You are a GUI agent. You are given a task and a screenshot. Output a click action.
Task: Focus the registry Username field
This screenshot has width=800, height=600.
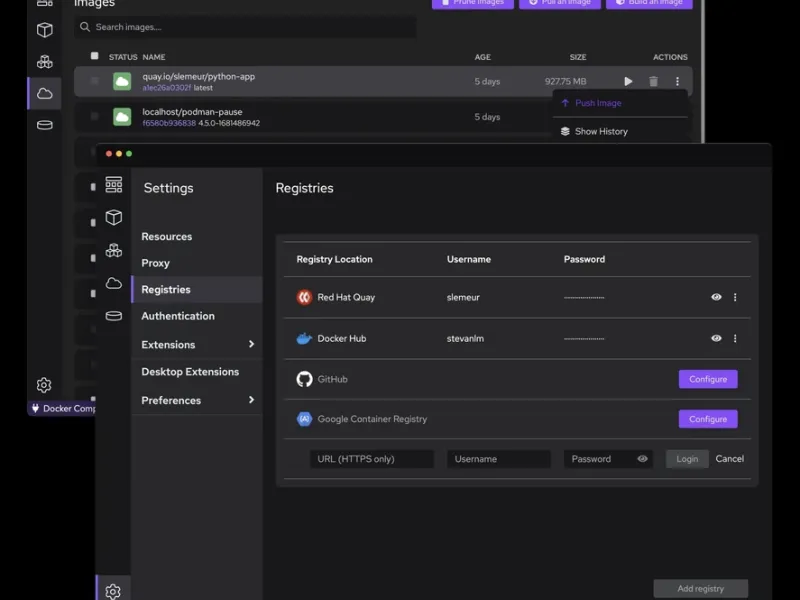pos(498,459)
